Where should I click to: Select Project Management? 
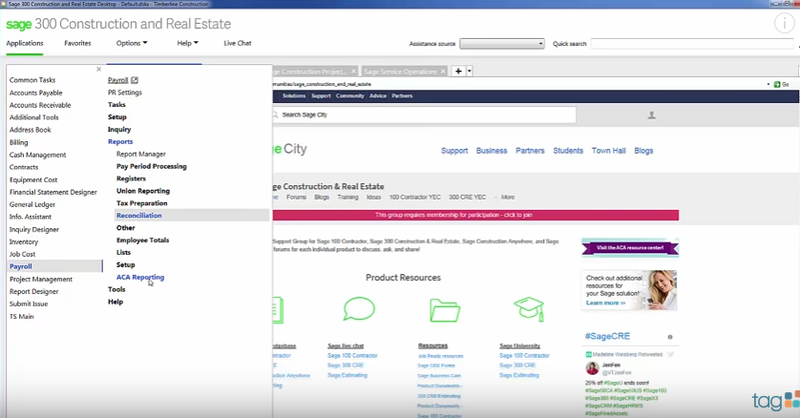tap(41, 279)
